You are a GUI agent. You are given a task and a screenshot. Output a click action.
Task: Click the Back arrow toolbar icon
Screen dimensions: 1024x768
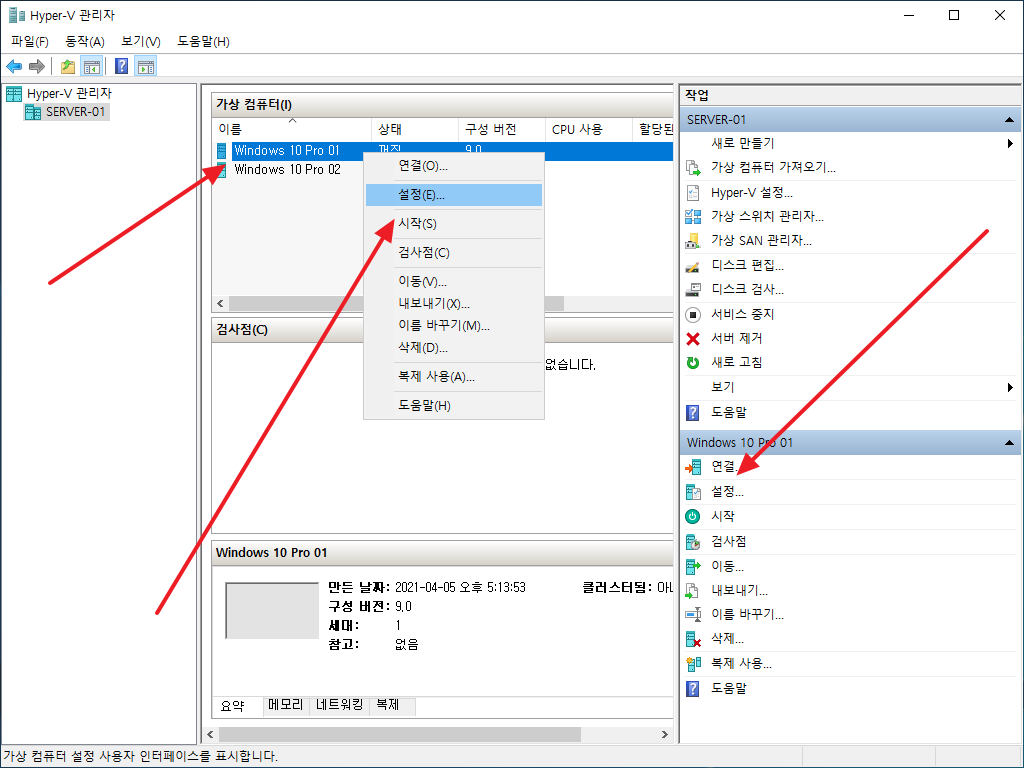(x=14, y=66)
